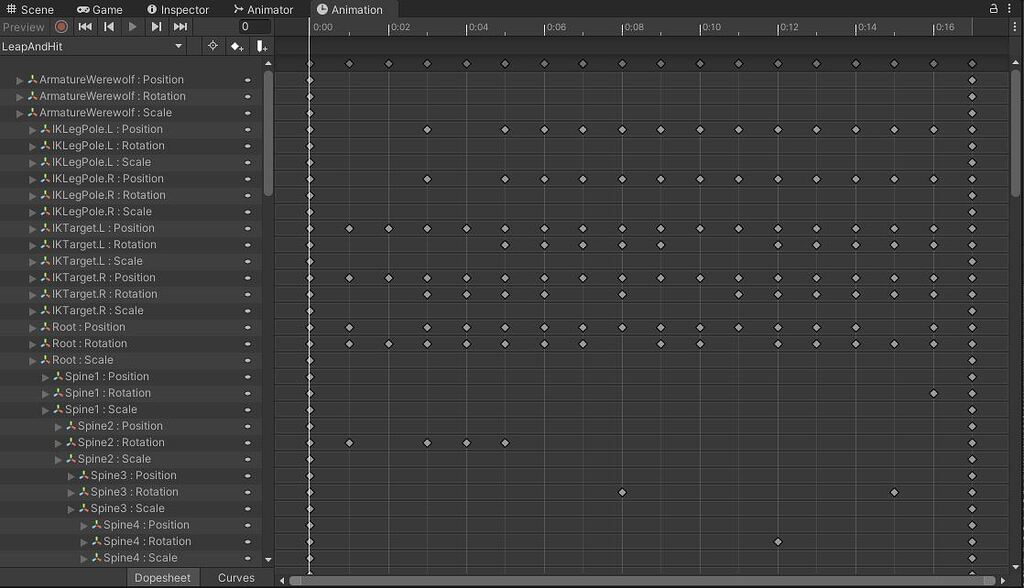Open the Animator tab
1024x588 pixels.
[x=263, y=9]
